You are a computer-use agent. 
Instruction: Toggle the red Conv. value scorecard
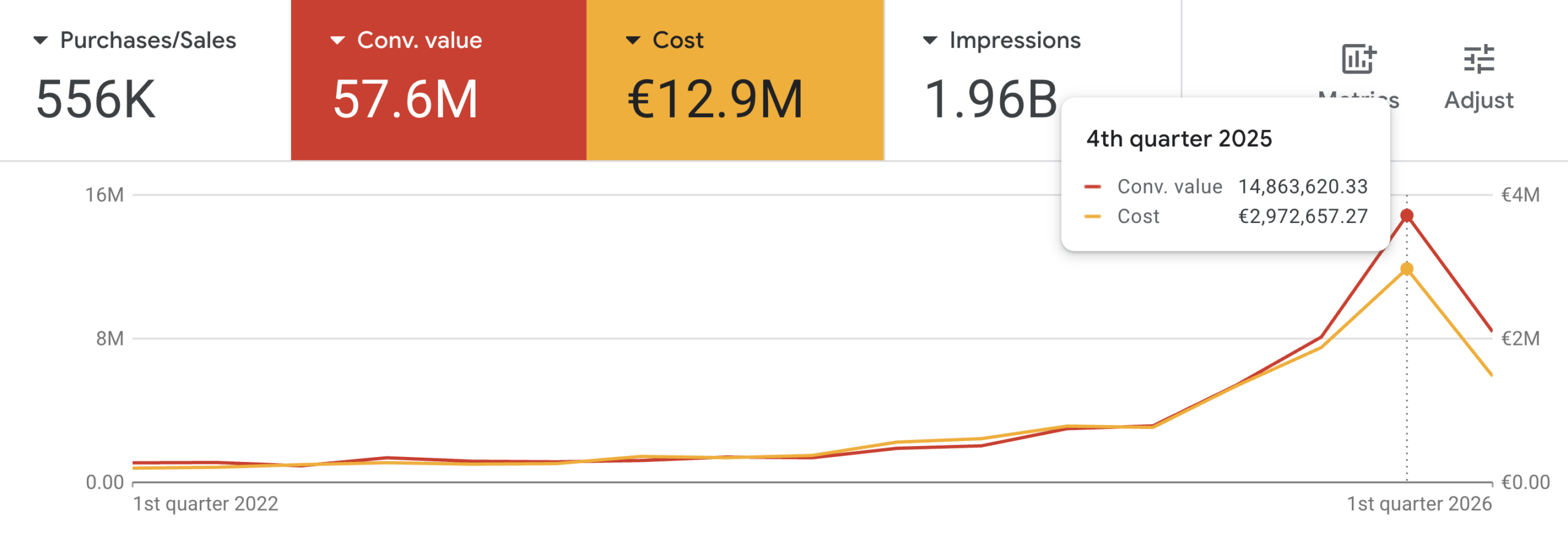pyautogui.click(x=439, y=80)
